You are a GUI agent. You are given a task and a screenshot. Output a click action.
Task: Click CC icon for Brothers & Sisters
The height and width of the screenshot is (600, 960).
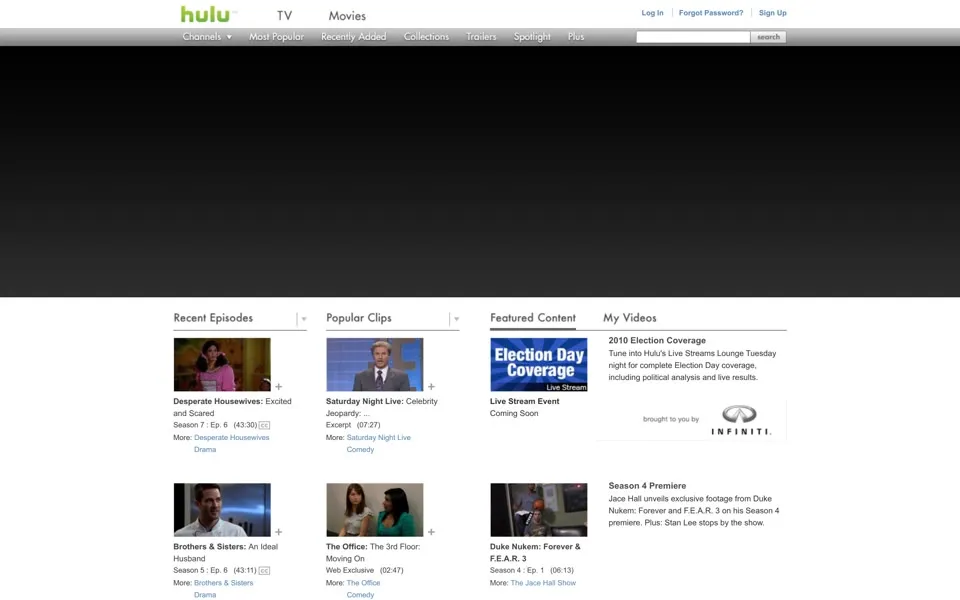click(264, 571)
